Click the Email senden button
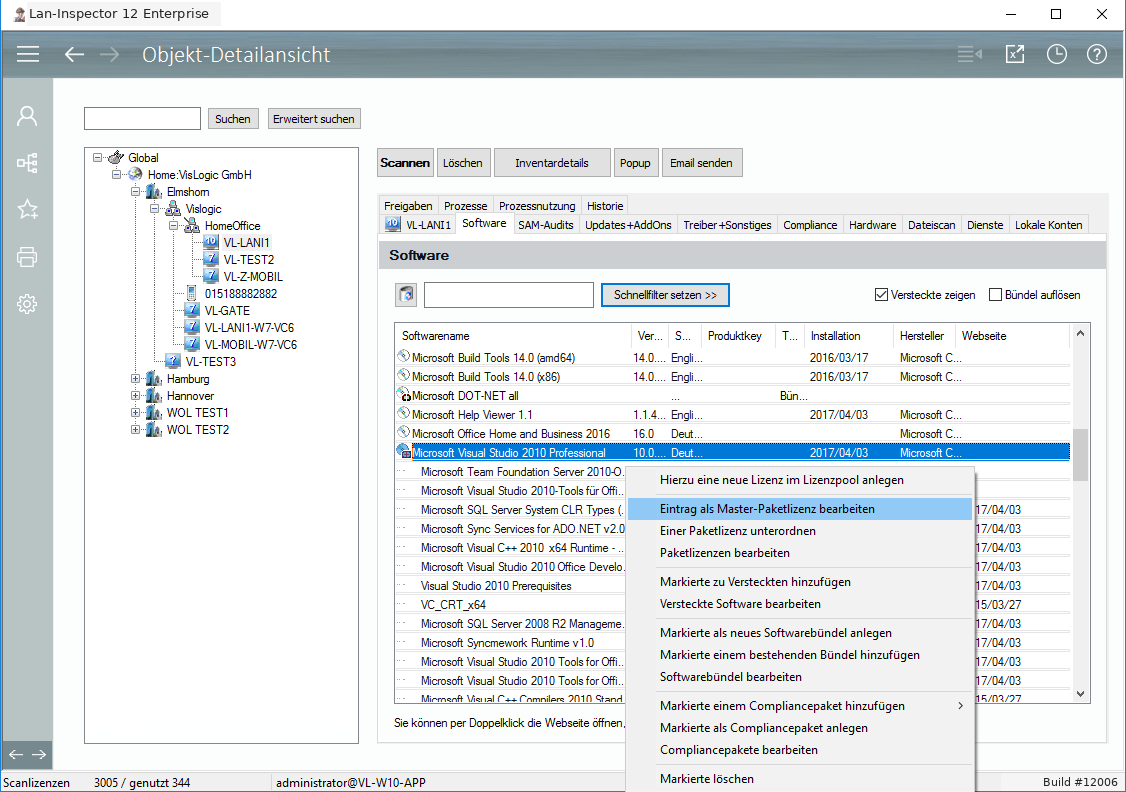The height and width of the screenshot is (792, 1126). pos(701,163)
